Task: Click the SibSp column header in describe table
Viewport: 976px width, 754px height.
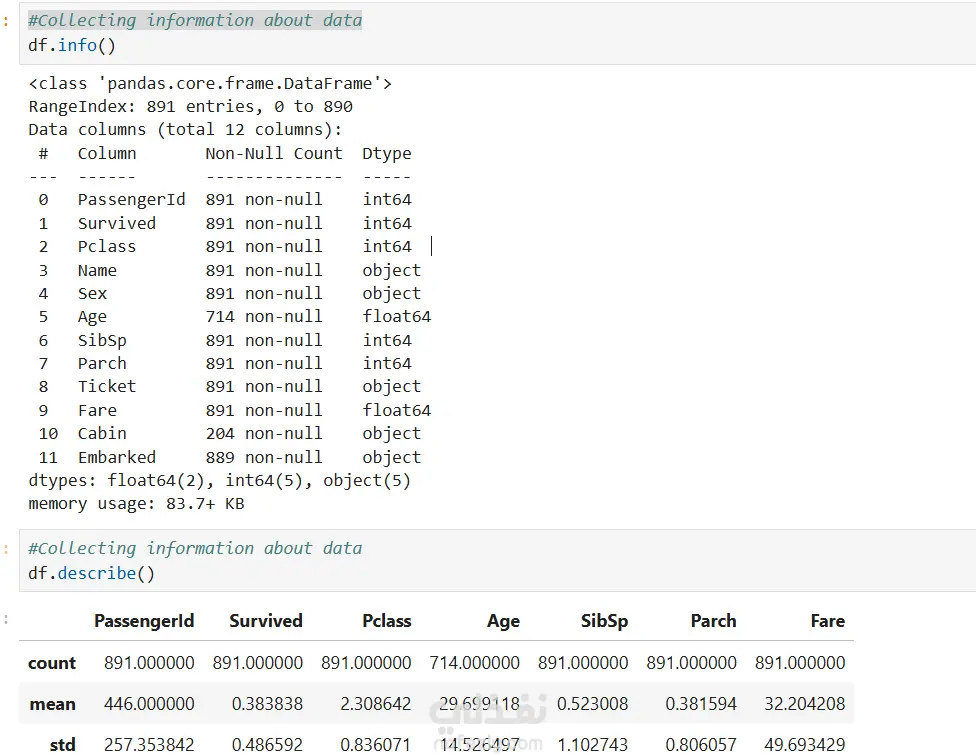Action: pos(604,621)
